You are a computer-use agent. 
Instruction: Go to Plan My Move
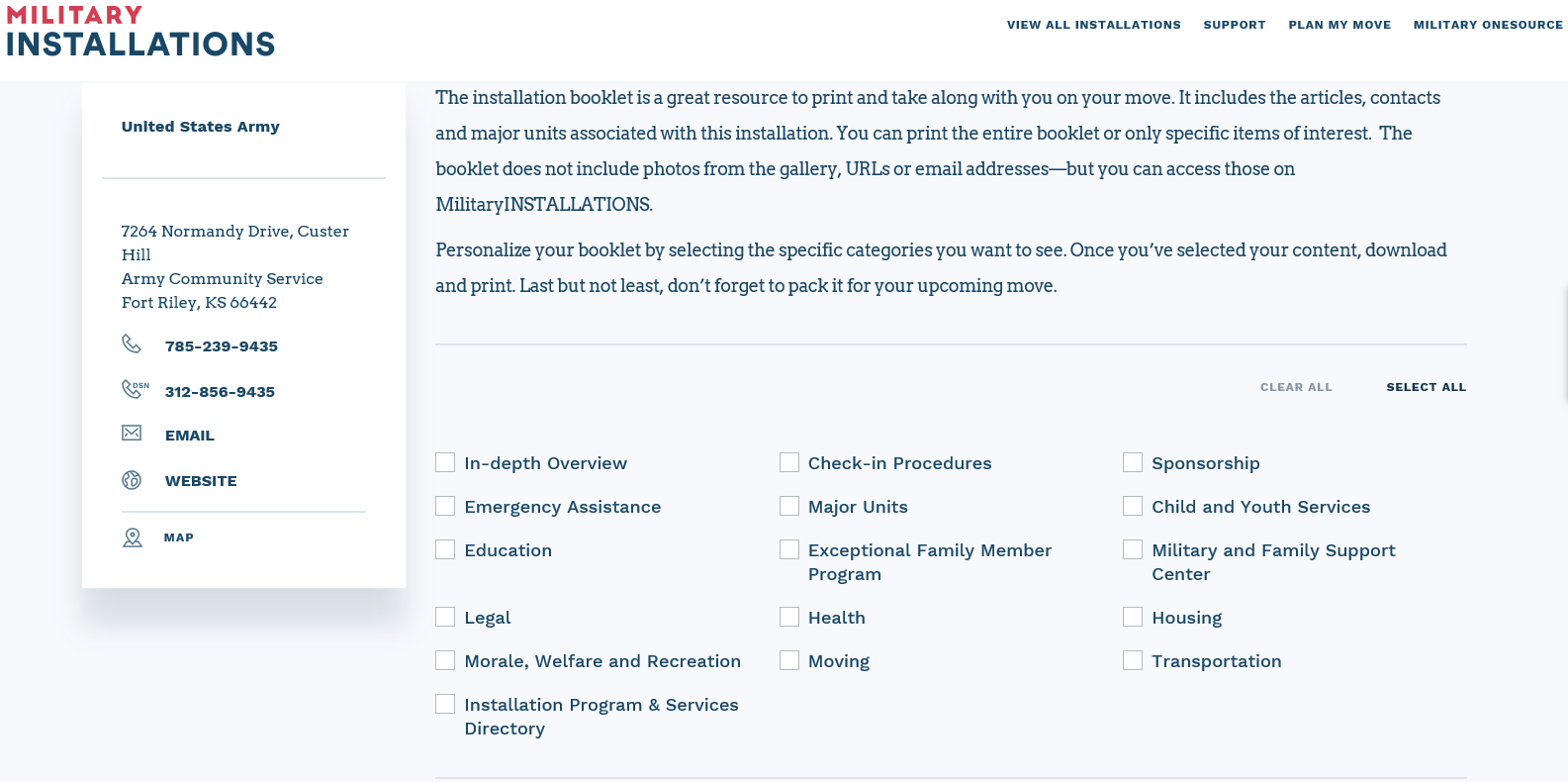pyautogui.click(x=1339, y=25)
